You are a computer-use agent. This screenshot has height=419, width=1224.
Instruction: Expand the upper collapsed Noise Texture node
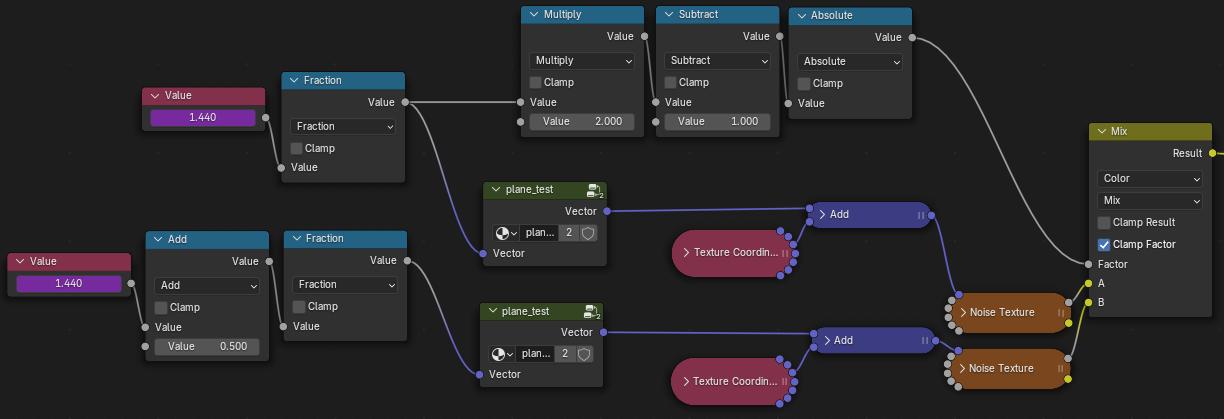(962, 312)
